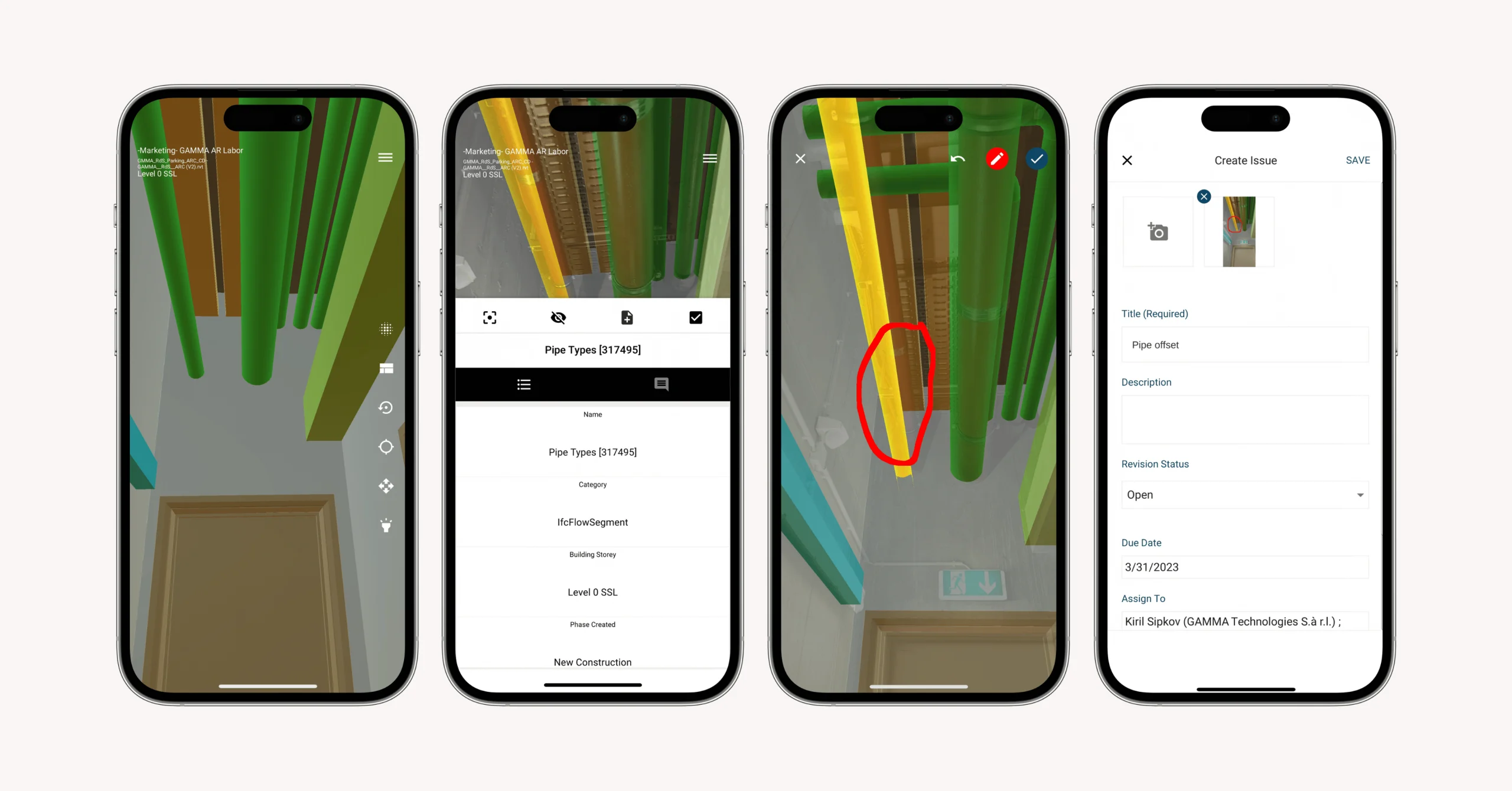
Task: Click the document/file attachment icon
Action: [x=627, y=318]
